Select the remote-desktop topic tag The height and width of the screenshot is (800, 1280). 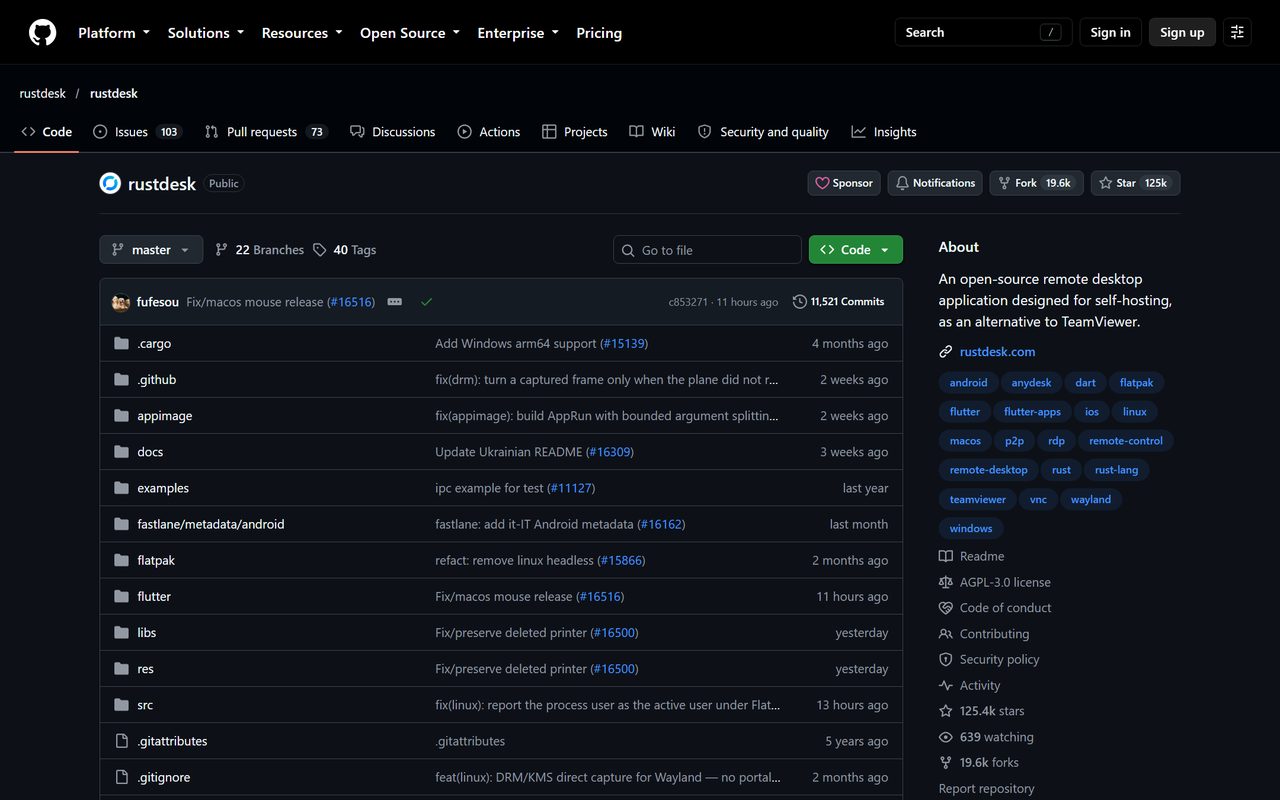[988, 470]
